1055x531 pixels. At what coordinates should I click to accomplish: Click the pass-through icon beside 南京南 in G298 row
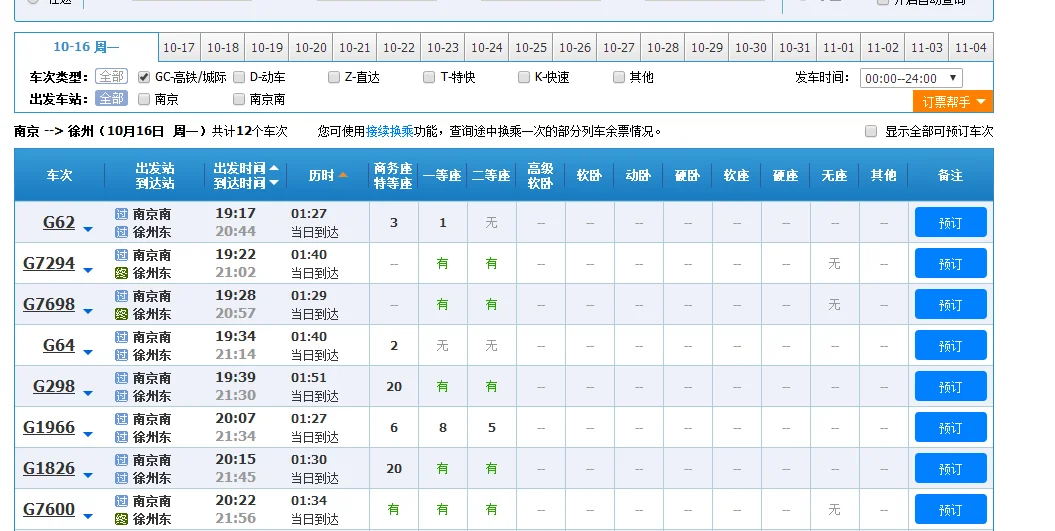coord(121,378)
